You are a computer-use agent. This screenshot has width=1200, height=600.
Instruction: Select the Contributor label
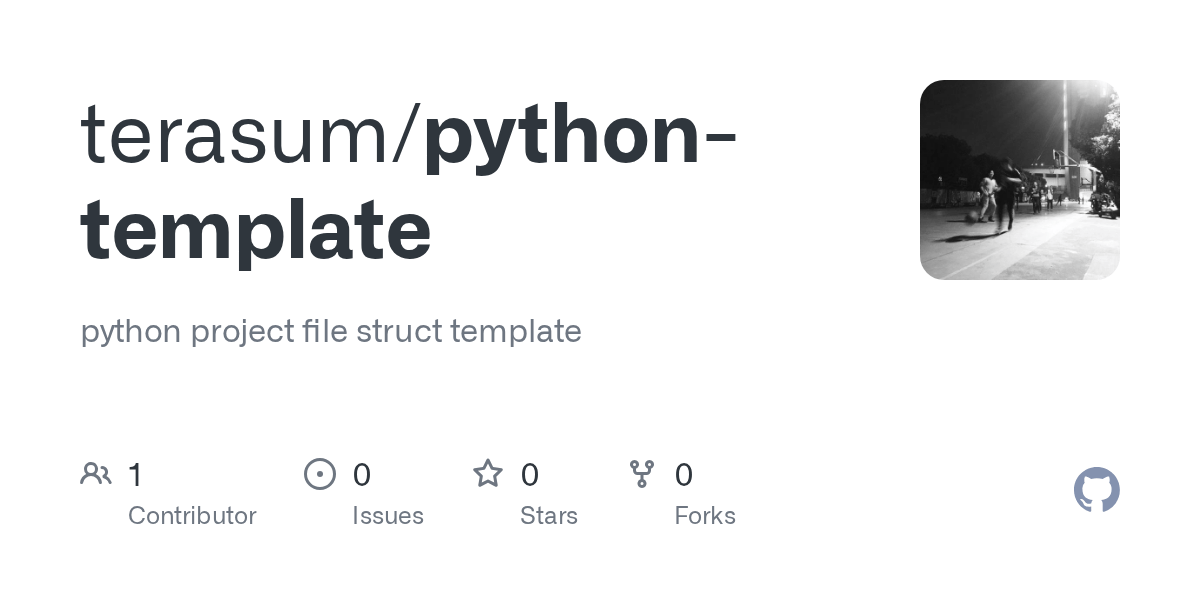192,516
